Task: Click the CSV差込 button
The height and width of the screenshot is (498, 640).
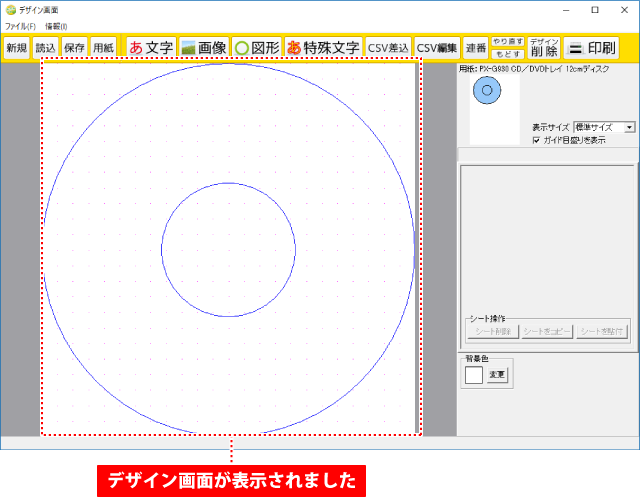Action: (388, 48)
